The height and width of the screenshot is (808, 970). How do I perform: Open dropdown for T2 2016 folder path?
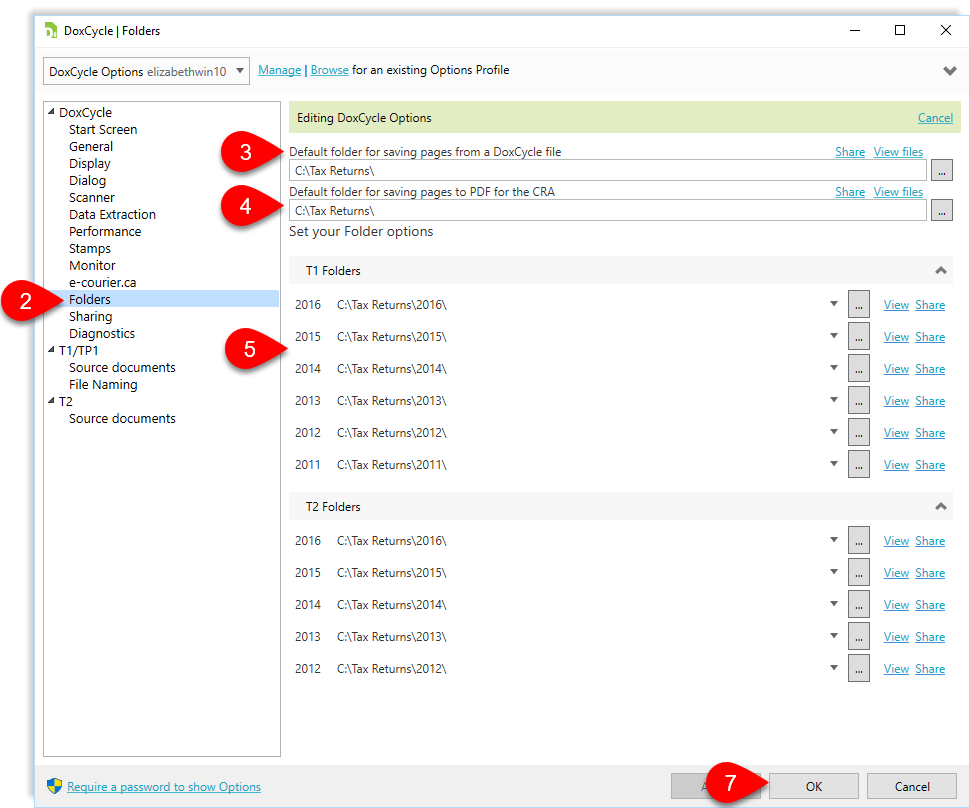834,540
